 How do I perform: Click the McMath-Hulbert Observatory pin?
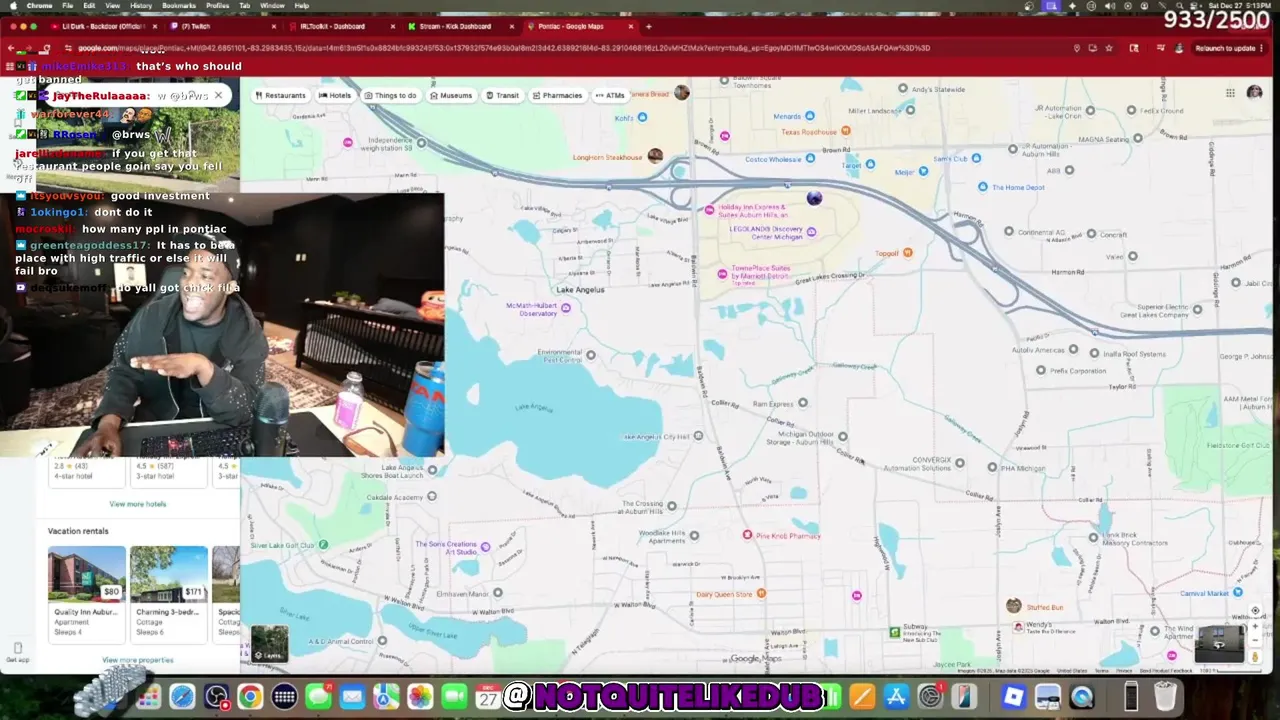pyautogui.click(x=566, y=308)
